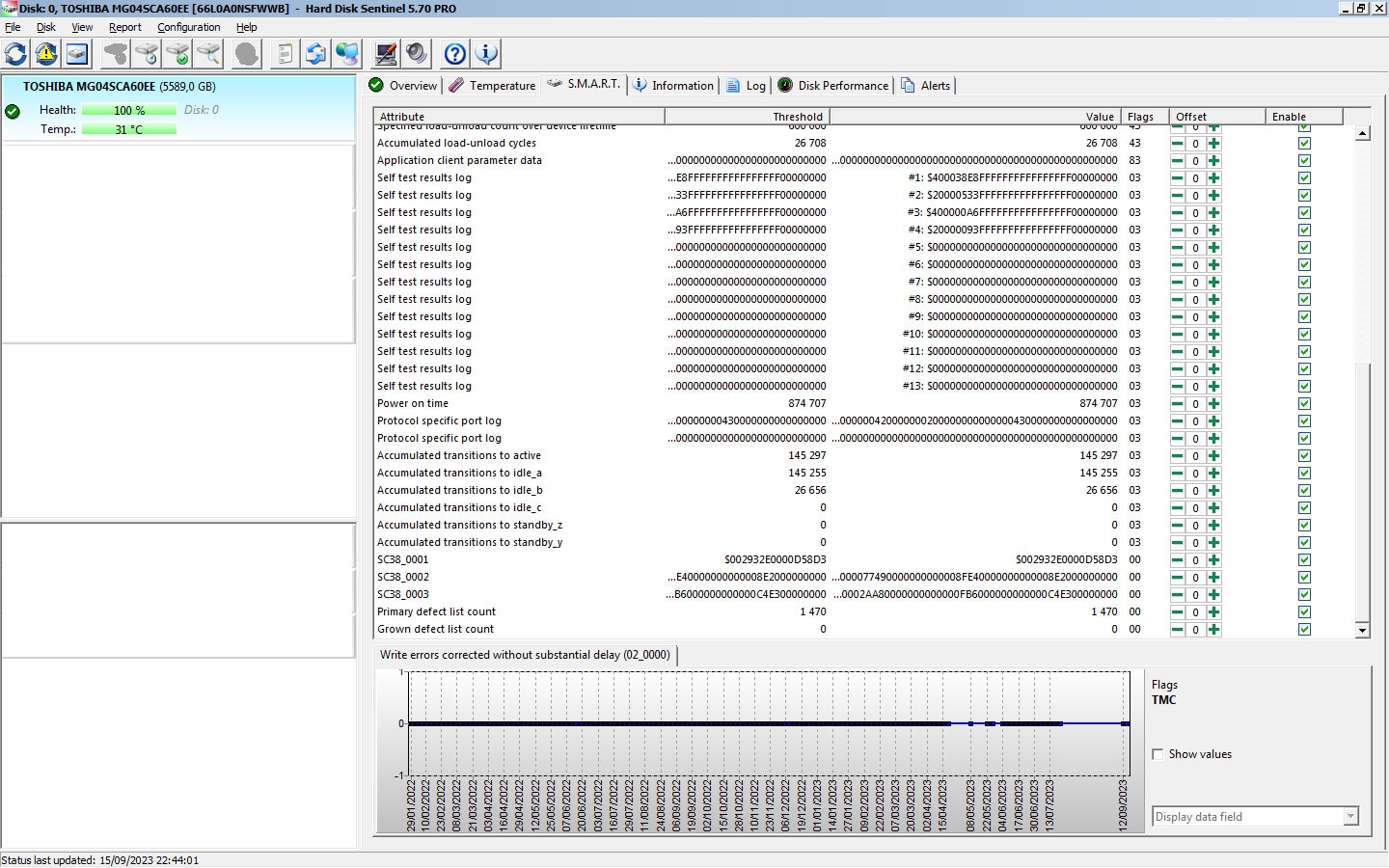
Task: Click the speaker sound toolbar icon
Action: point(417,54)
